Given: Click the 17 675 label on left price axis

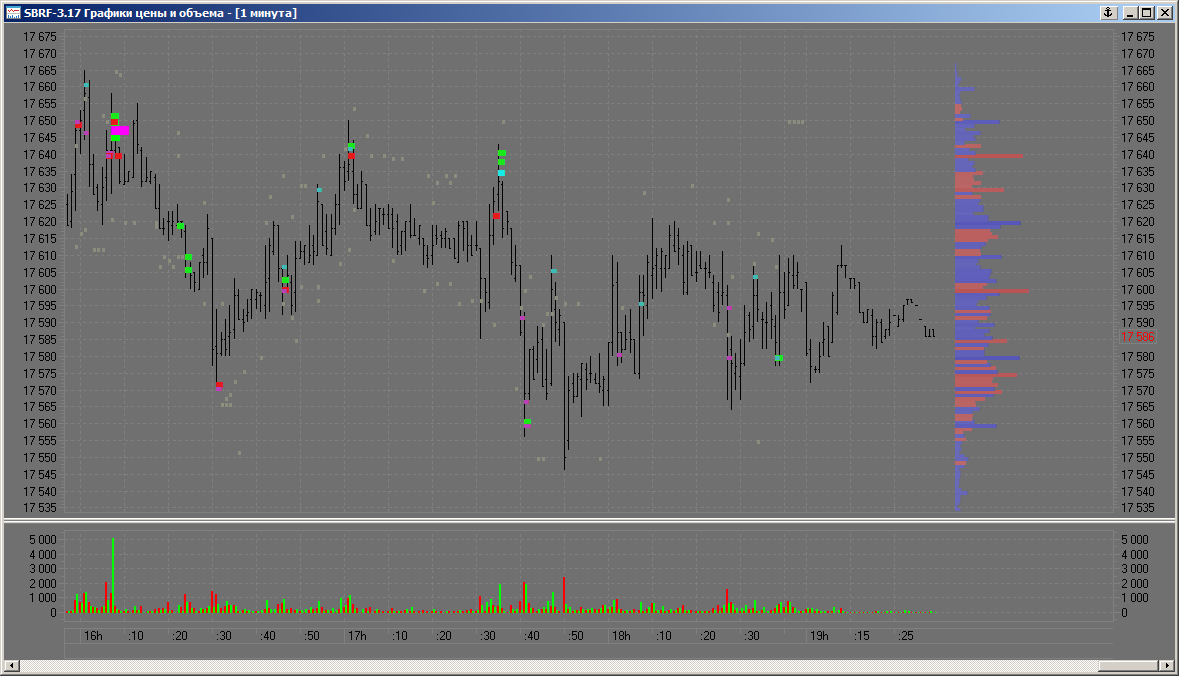Looking at the screenshot, I should click(x=40, y=37).
